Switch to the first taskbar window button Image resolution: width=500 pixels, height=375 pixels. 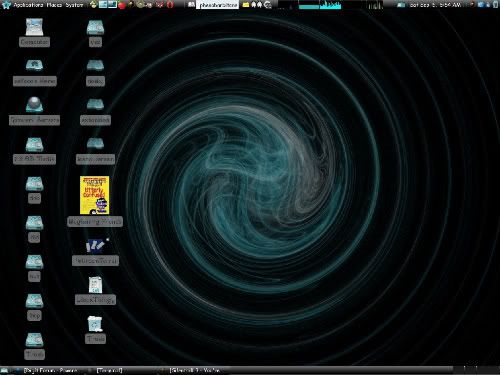point(50,370)
